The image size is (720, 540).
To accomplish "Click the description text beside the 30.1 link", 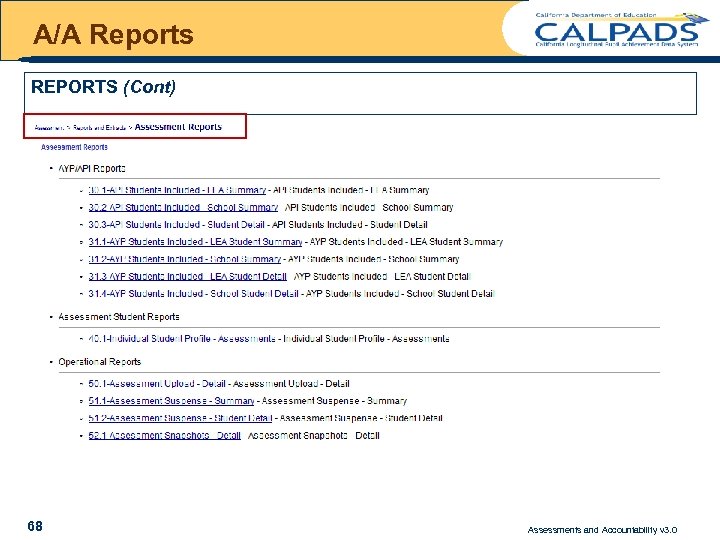I will pyautogui.click(x=351, y=190).
